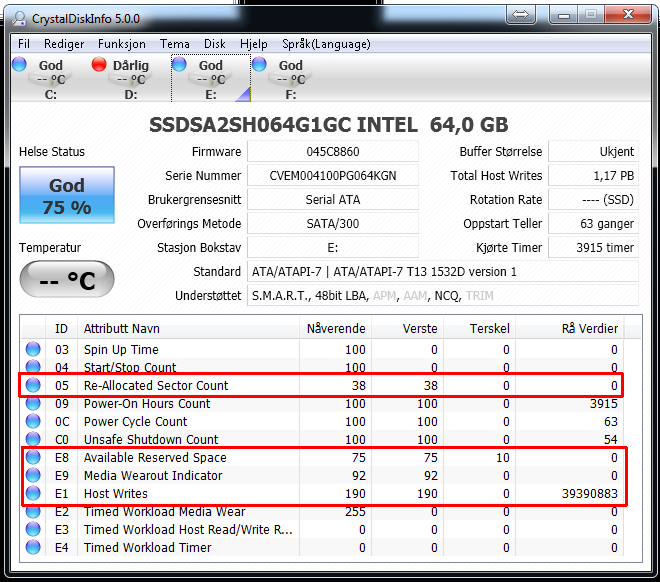660x582 pixels.
Task: Click status orb of Re-Allocated Sector Count row
Action: [33, 385]
